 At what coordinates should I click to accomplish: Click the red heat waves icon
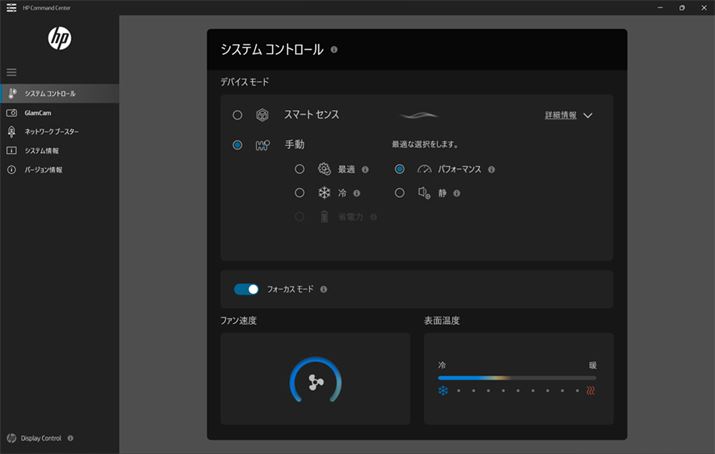(591, 391)
